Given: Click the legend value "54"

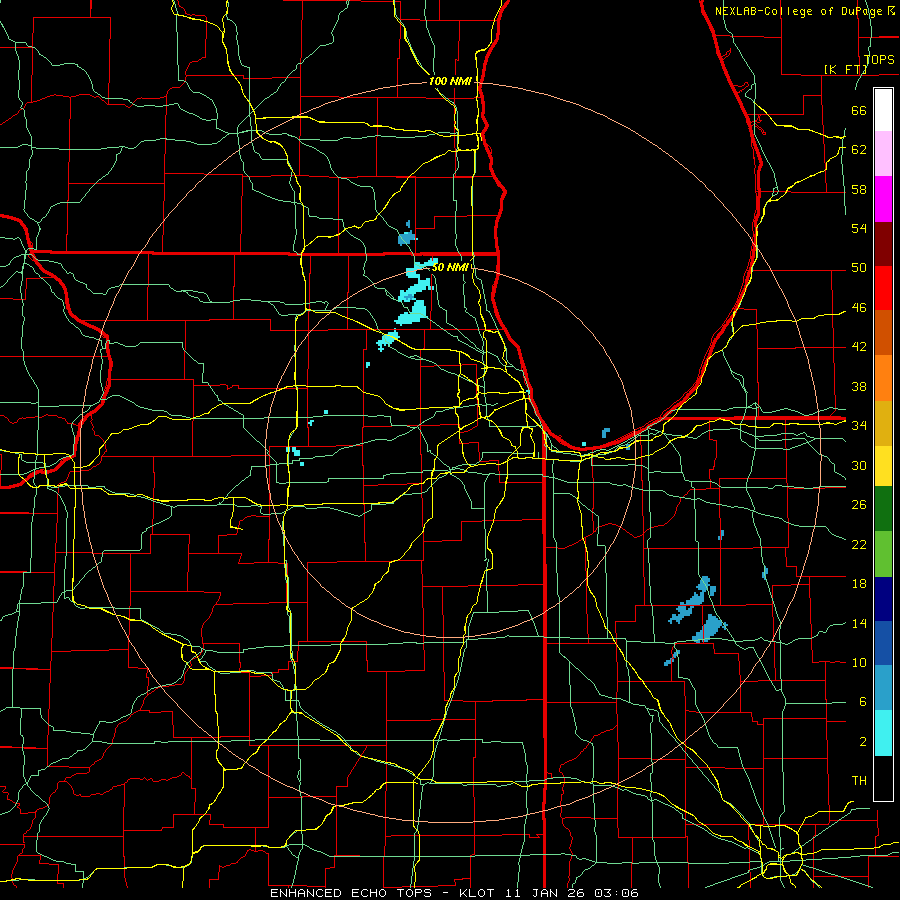Looking at the screenshot, I should pyautogui.click(x=859, y=228).
